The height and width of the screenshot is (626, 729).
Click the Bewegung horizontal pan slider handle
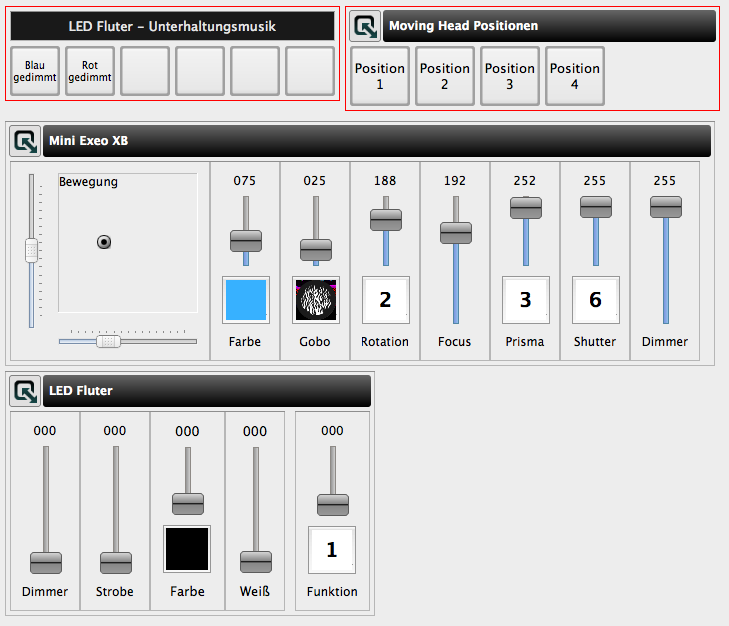pos(108,341)
